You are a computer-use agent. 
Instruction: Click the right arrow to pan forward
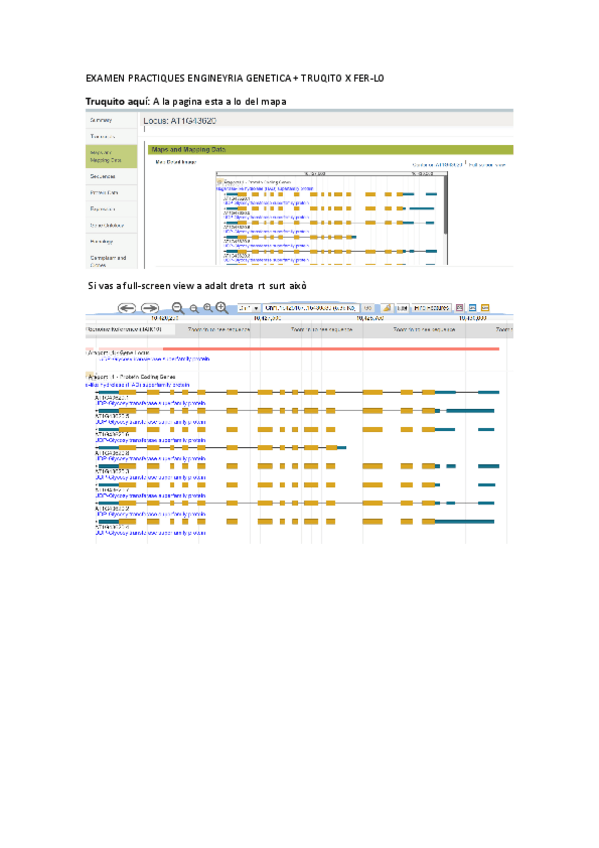point(150,308)
